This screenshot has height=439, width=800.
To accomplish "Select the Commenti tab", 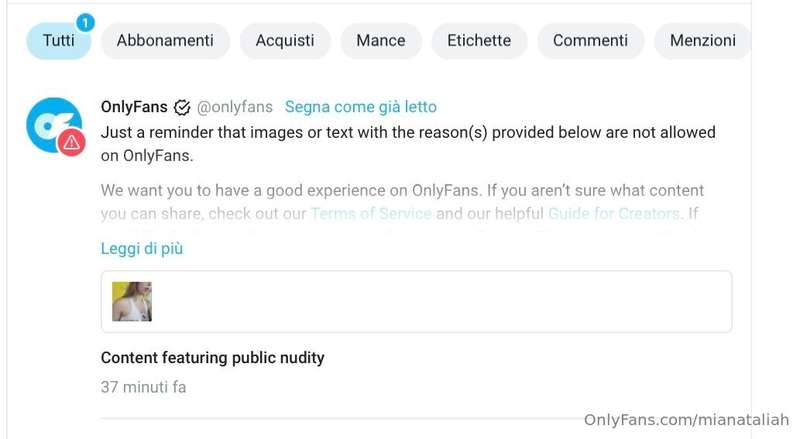I will click(590, 41).
